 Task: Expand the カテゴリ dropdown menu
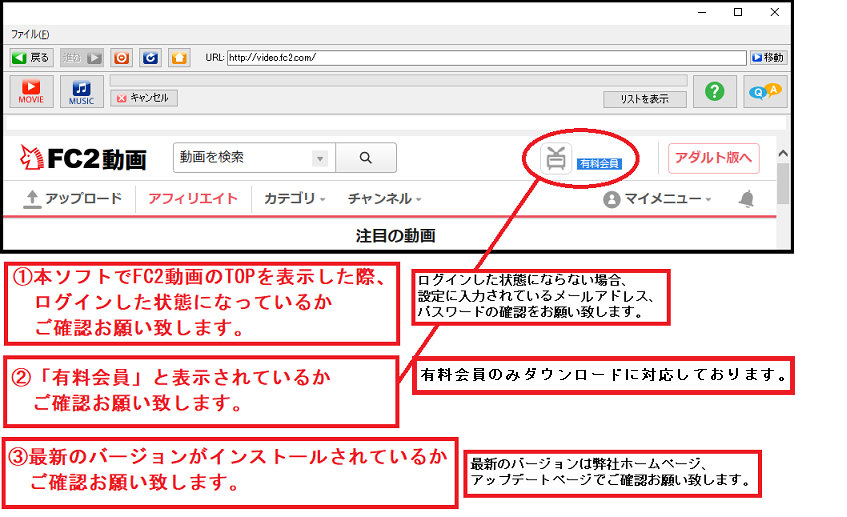pos(294,199)
